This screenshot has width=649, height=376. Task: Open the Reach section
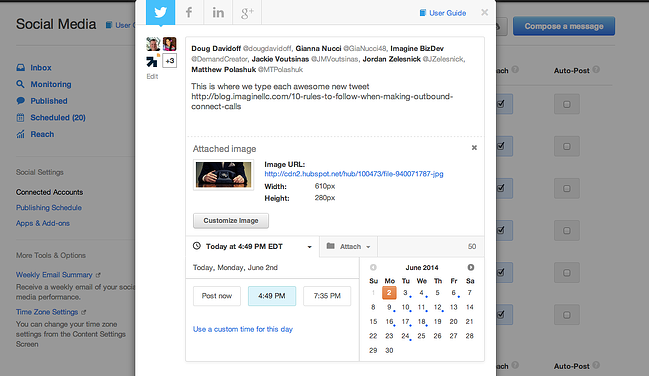pyautogui.click(x=42, y=134)
